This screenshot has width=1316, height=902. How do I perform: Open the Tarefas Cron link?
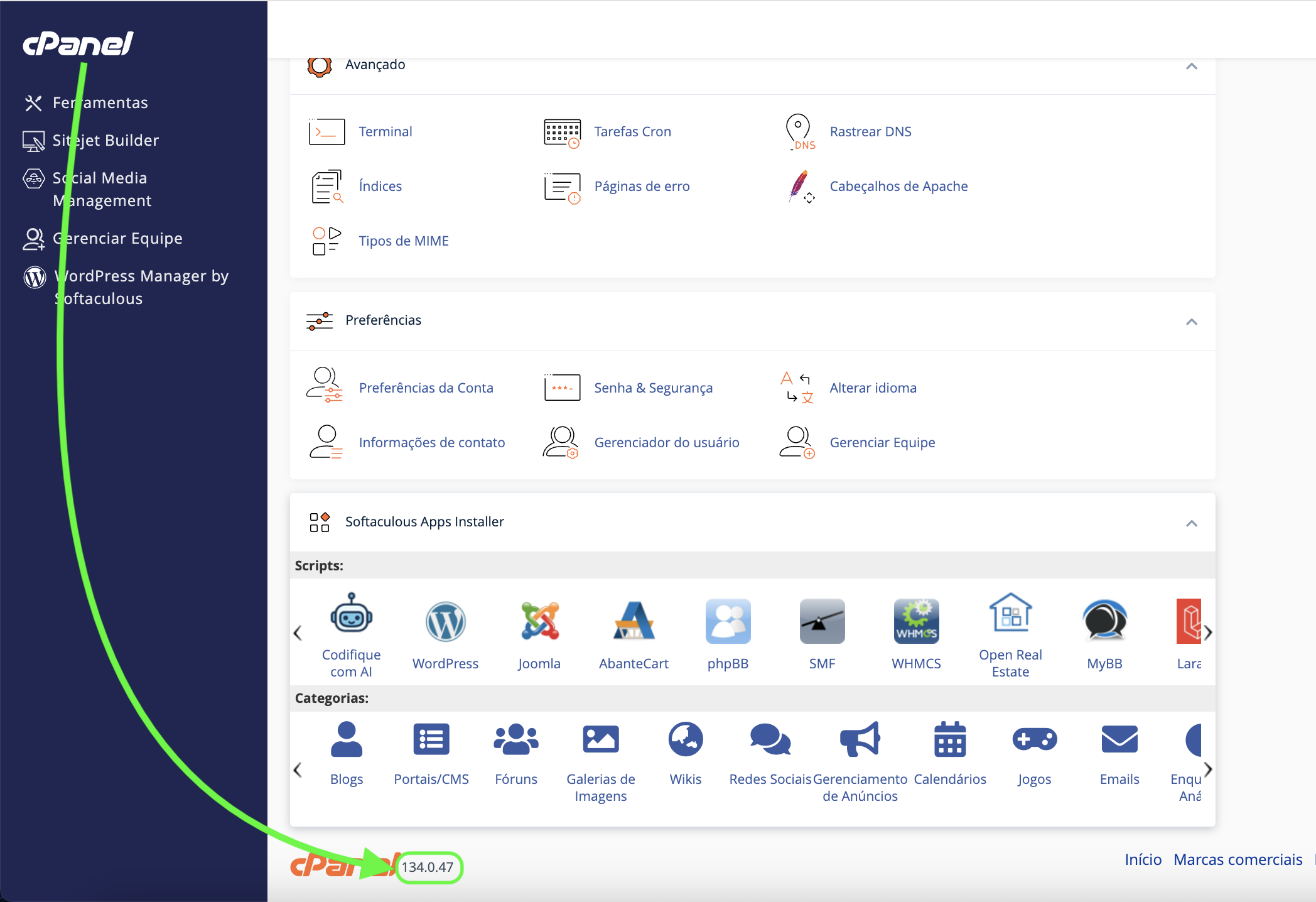point(633,132)
